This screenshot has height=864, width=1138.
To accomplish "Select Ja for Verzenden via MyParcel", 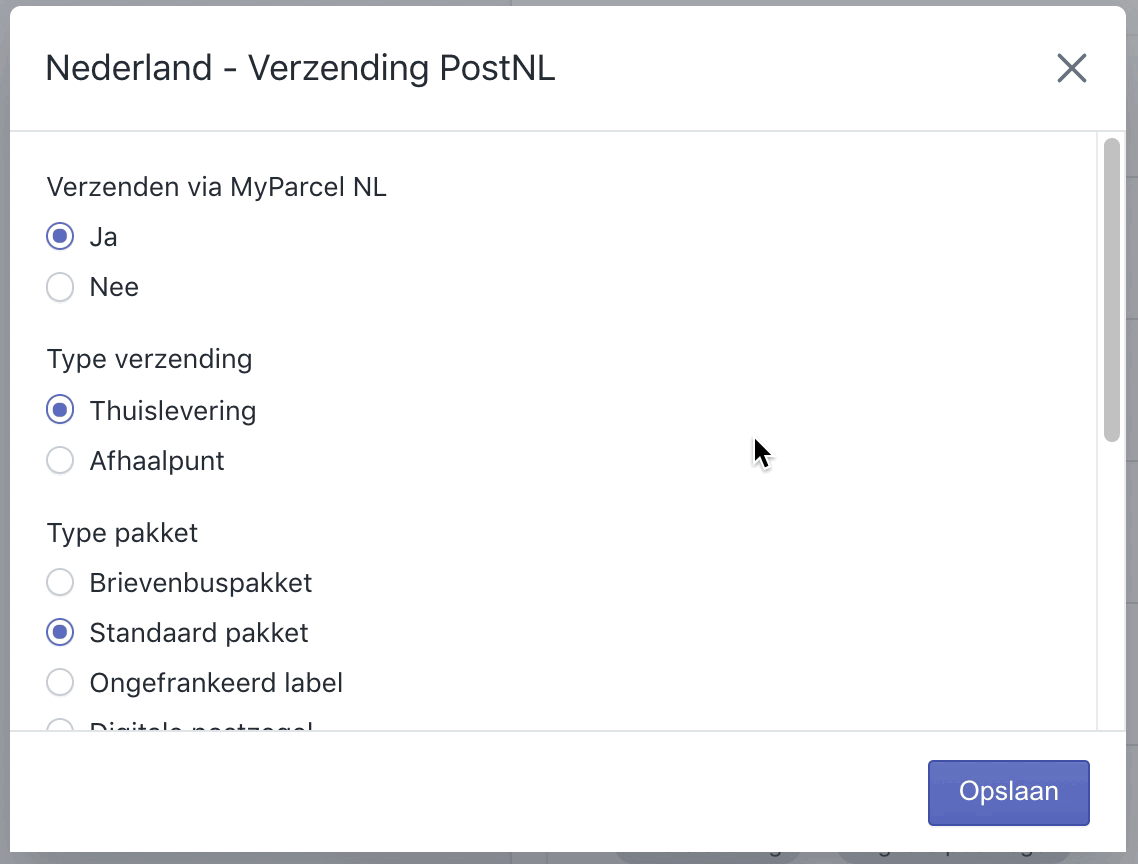I will (x=60, y=236).
